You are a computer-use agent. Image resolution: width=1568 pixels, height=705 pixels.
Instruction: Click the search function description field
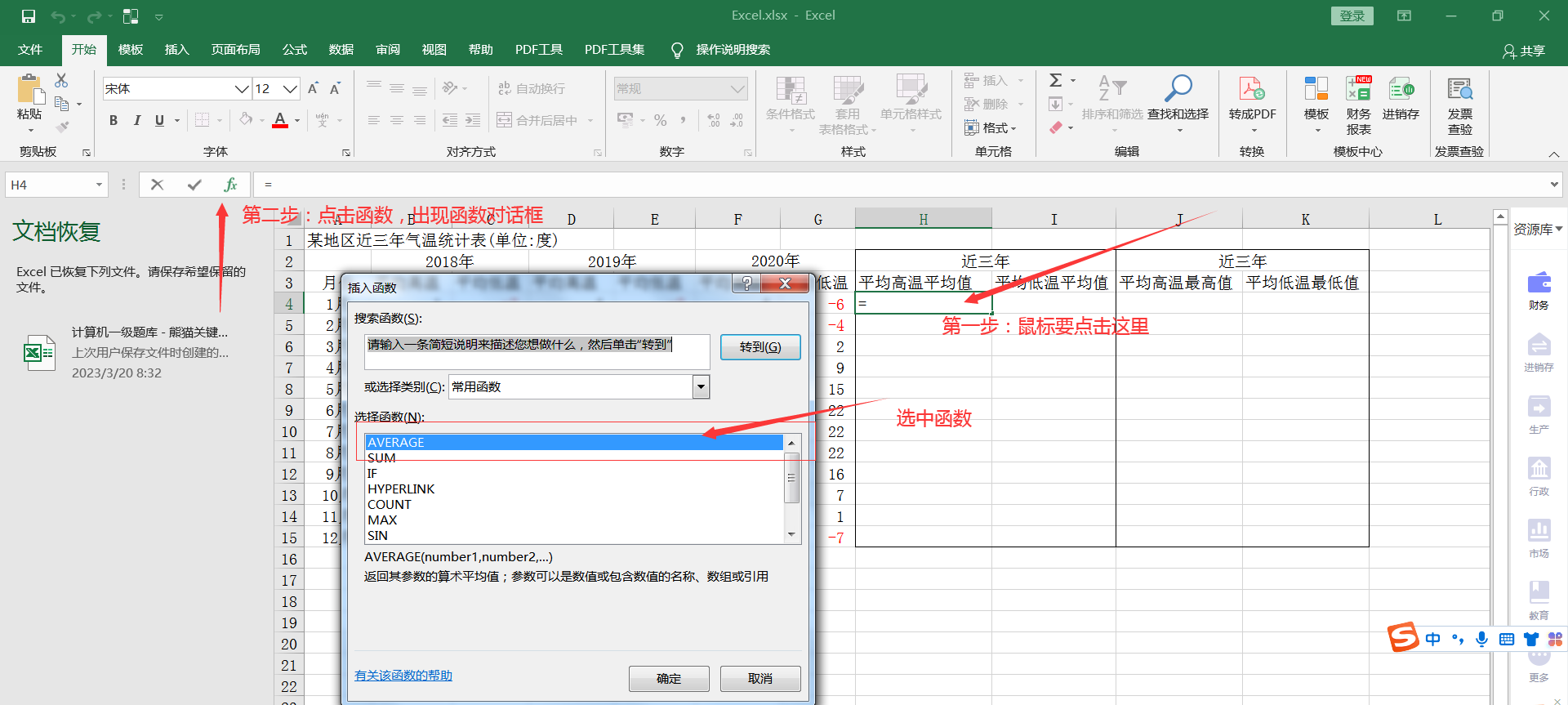pos(537,352)
